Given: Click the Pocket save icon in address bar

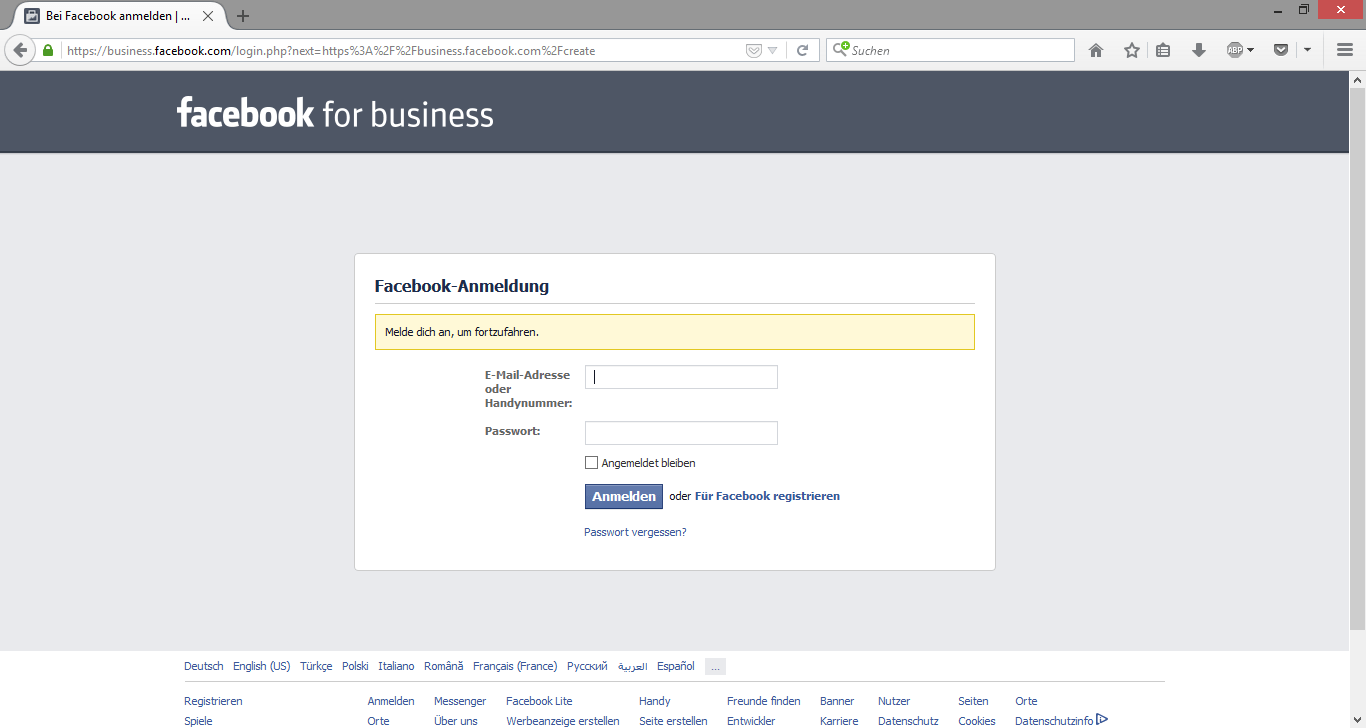Looking at the screenshot, I should [x=754, y=51].
